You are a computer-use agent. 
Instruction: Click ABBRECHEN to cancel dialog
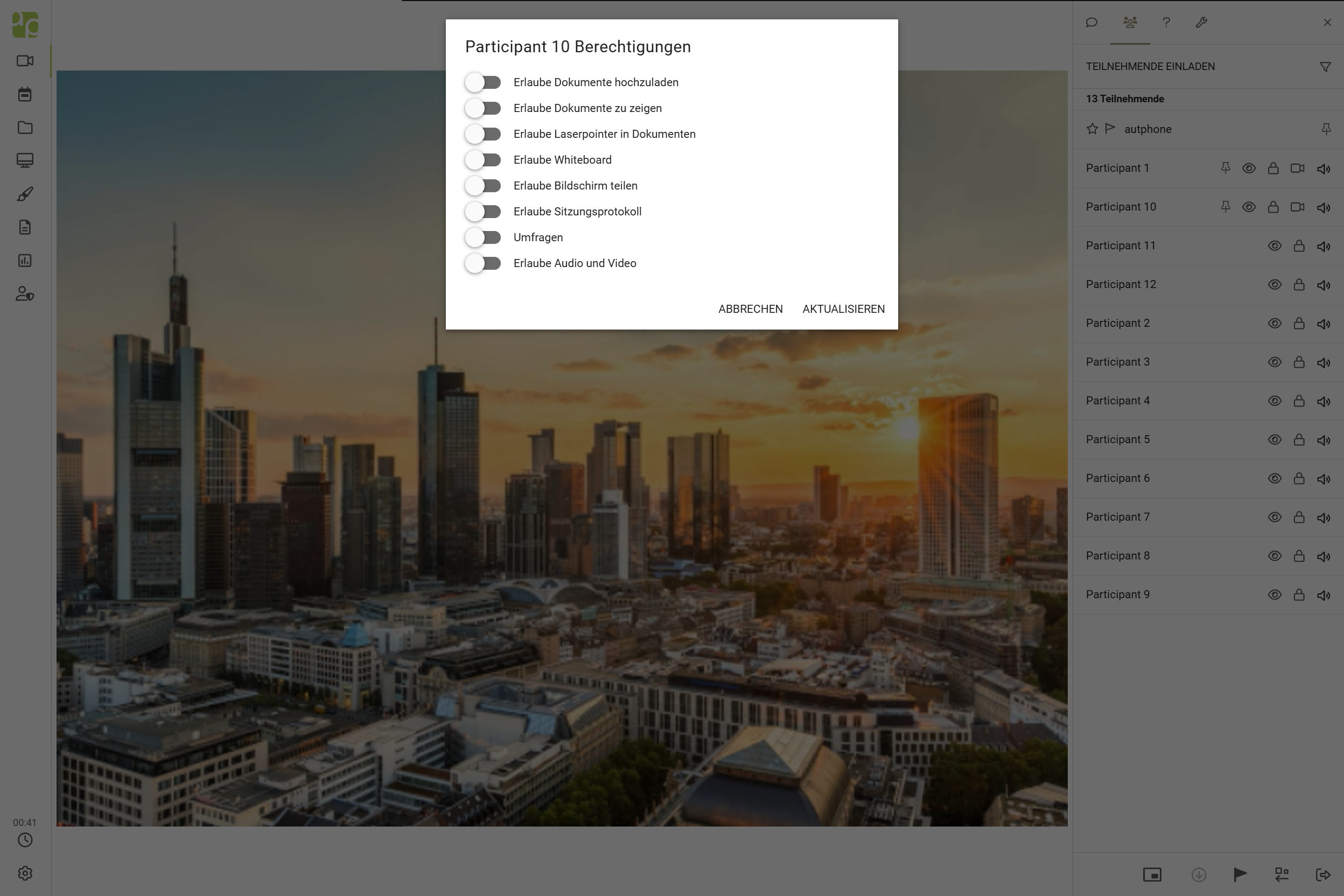[750, 309]
